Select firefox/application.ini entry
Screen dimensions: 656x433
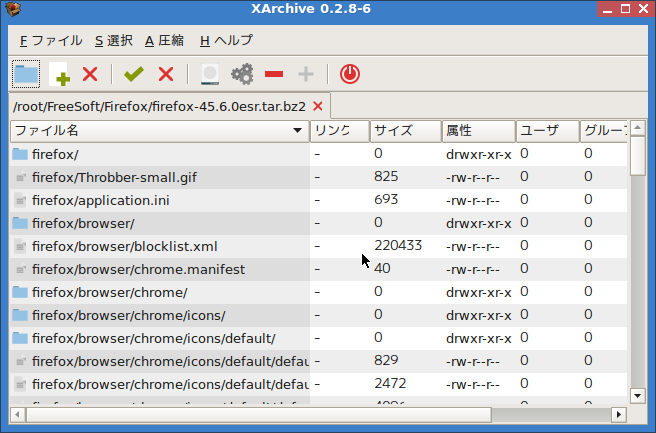click(x=318, y=200)
